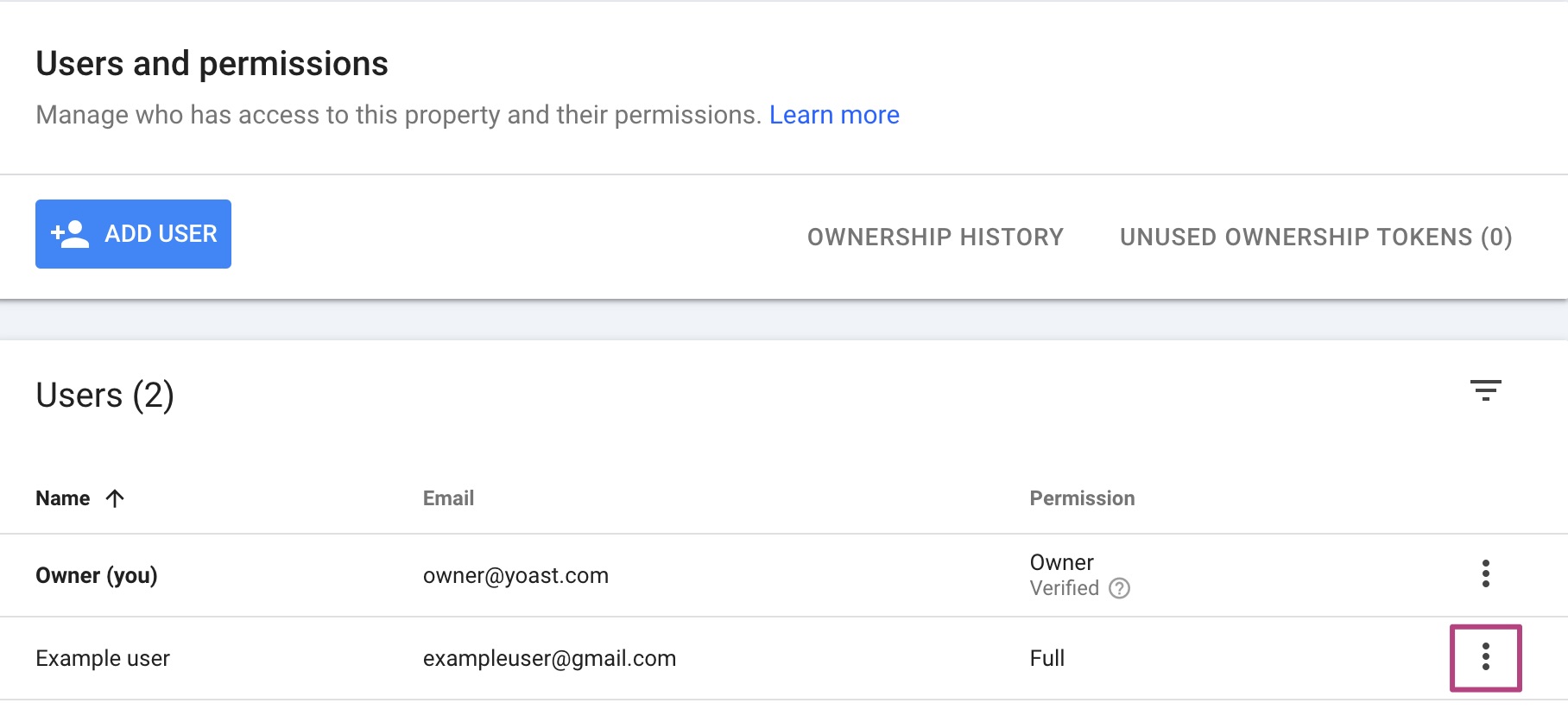Viewport: 1568px width, 722px height.
Task: Open more options for Example user
Action: tap(1485, 657)
